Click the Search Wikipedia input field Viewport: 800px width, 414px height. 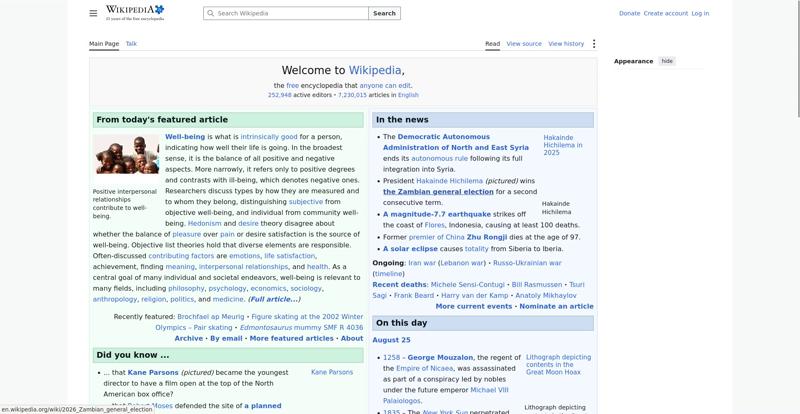pos(286,13)
